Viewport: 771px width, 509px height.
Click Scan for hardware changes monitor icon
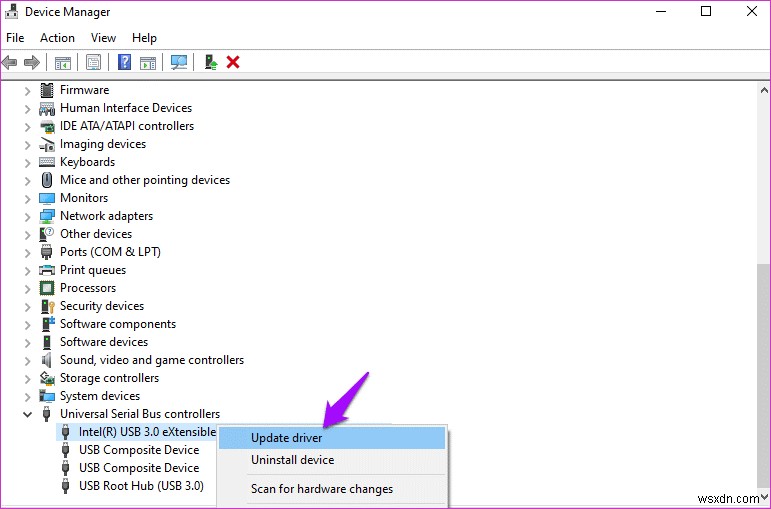click(178, 62)
